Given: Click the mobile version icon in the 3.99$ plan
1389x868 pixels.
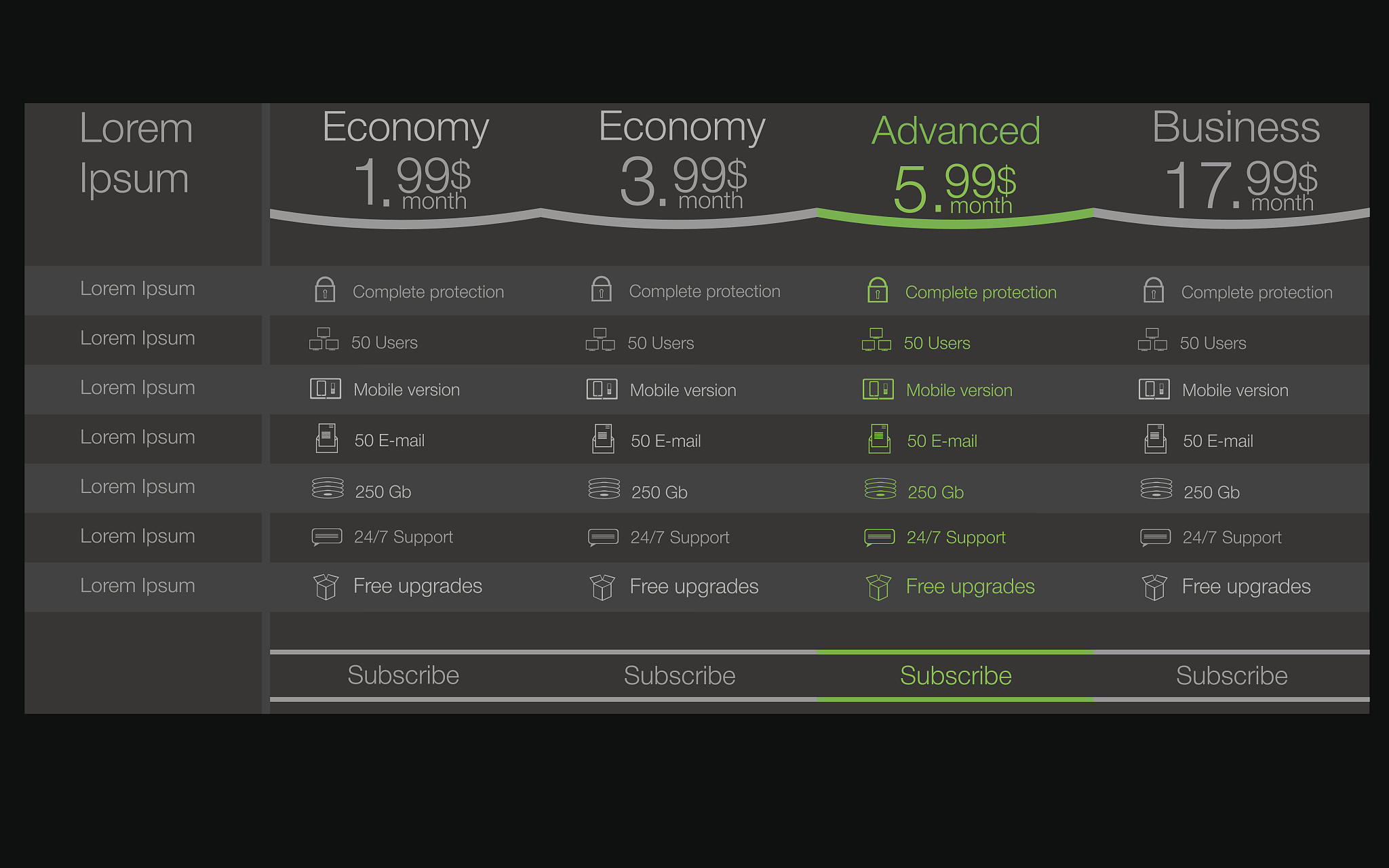Looking at the screenshot, I should tap(602, 389).
